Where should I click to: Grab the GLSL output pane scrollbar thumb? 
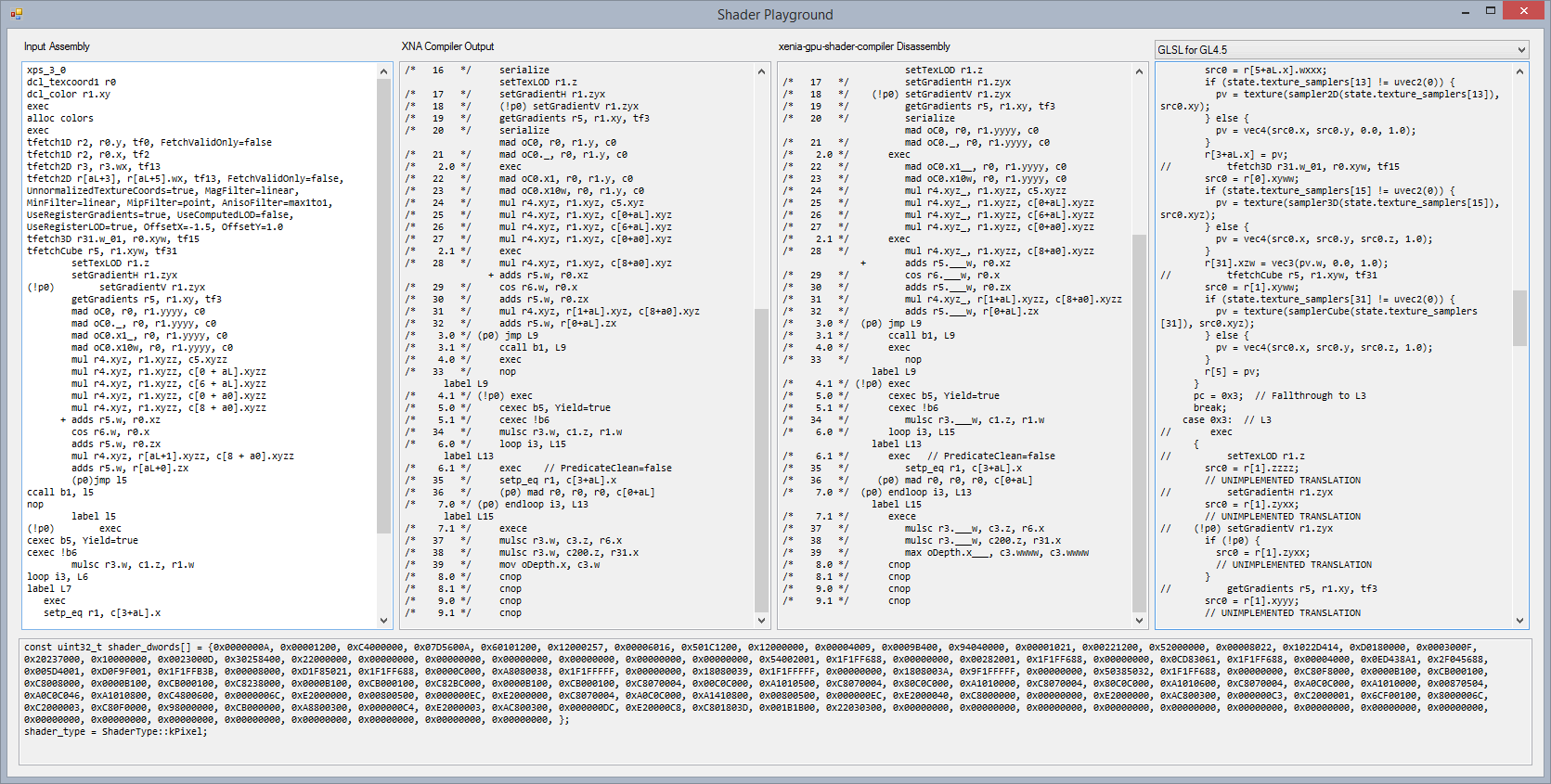(1519, 318)
